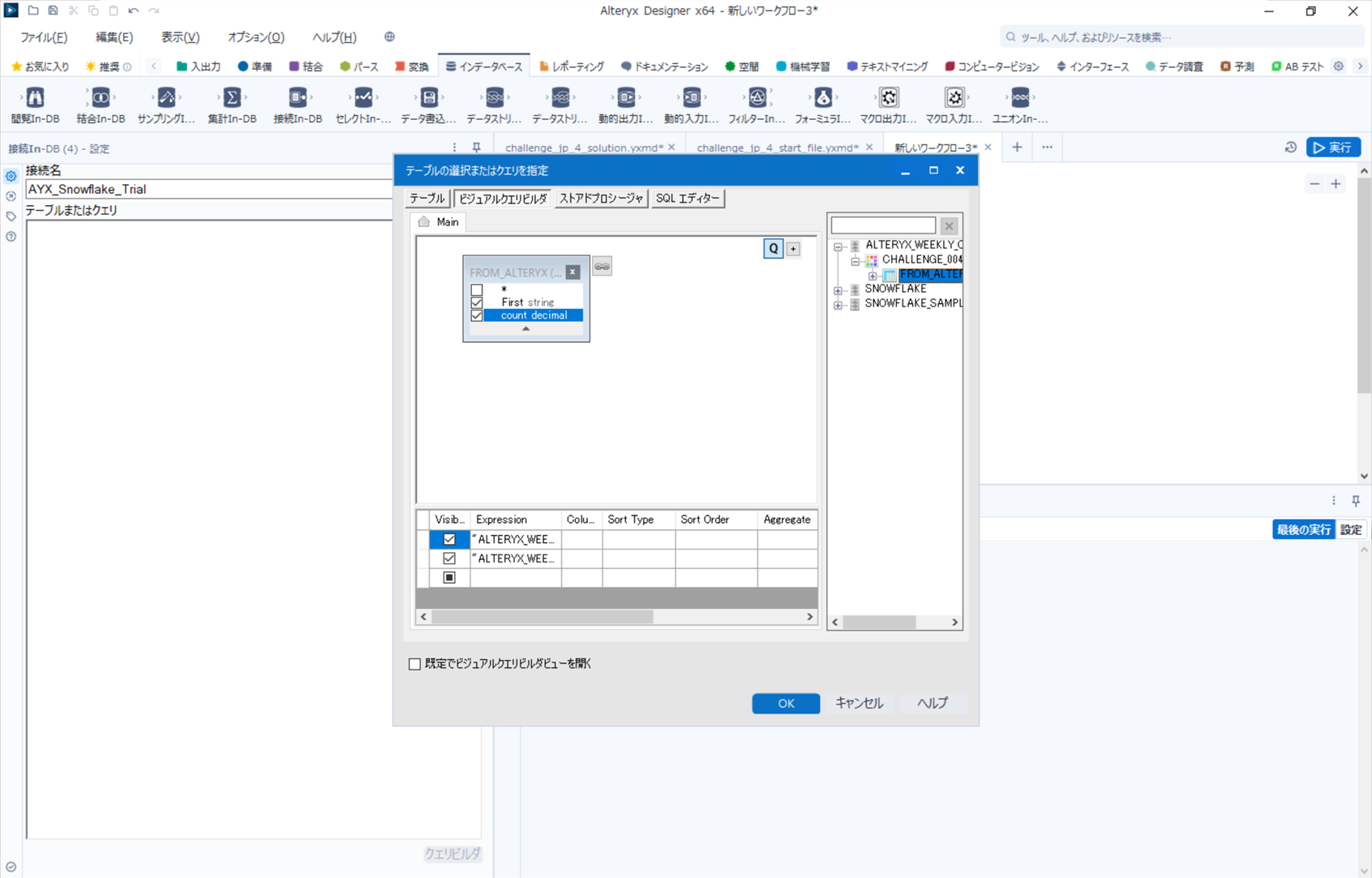Click the Q query button in the builder
Screen dimensions: 1372x878
773,248
